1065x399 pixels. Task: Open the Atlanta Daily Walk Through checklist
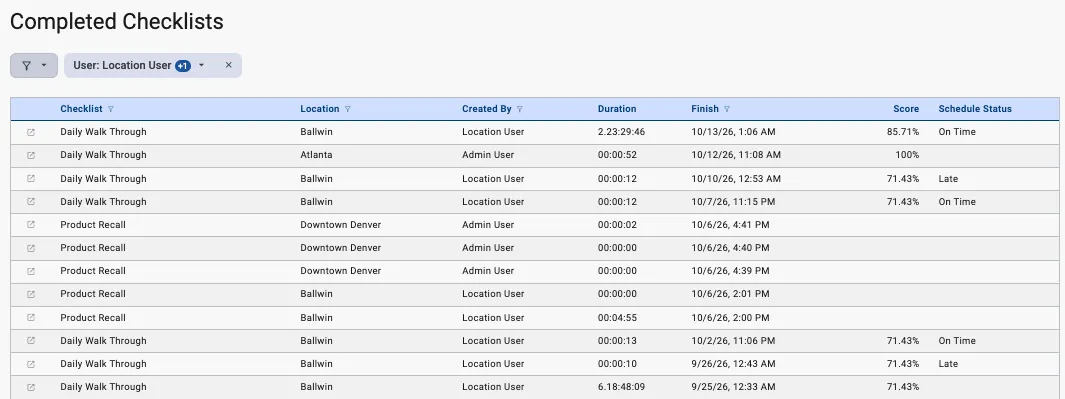pos(31,156)
